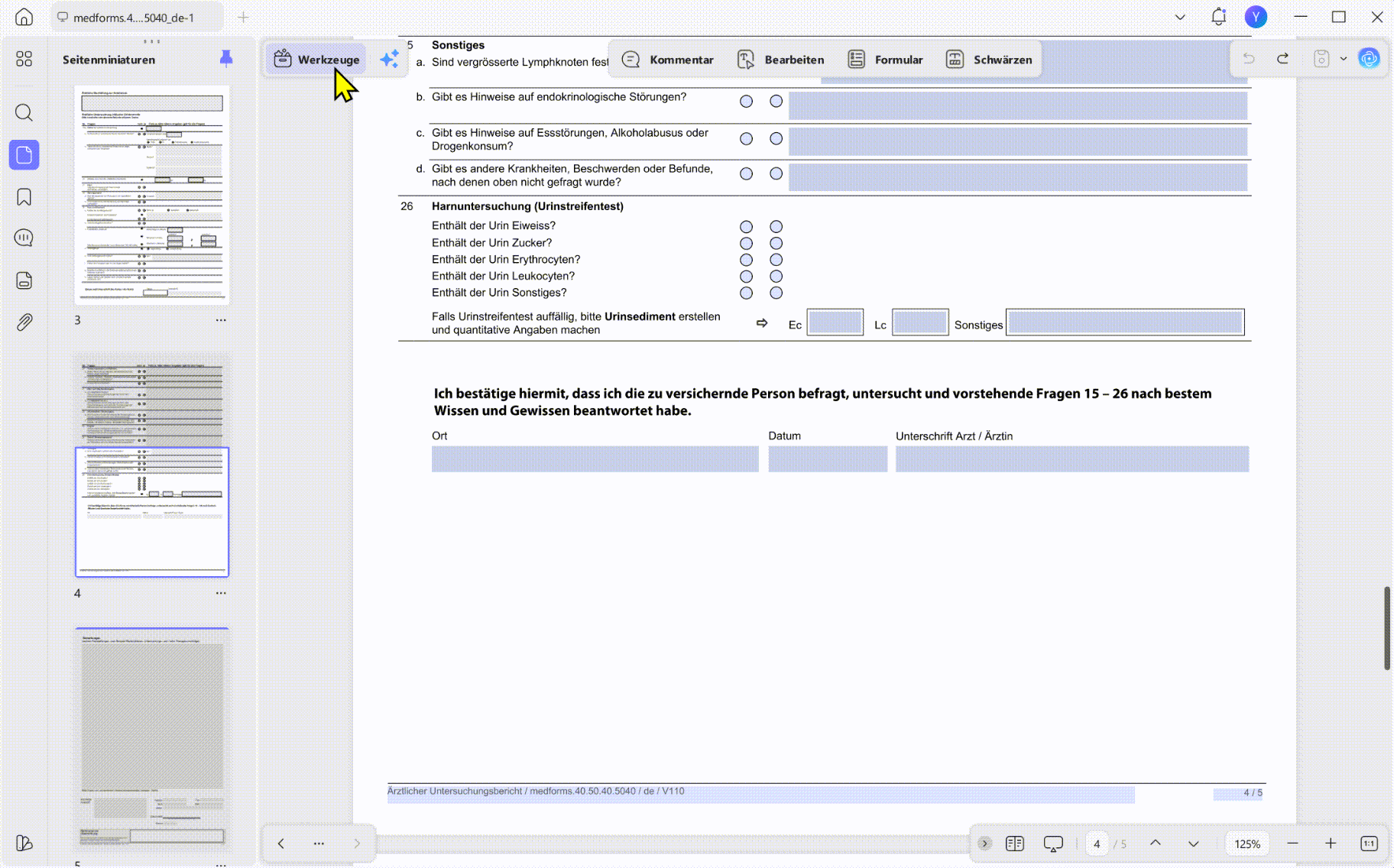Open the layers icon at sidebar bottom

pyautogui.click(x=24, y=843)
